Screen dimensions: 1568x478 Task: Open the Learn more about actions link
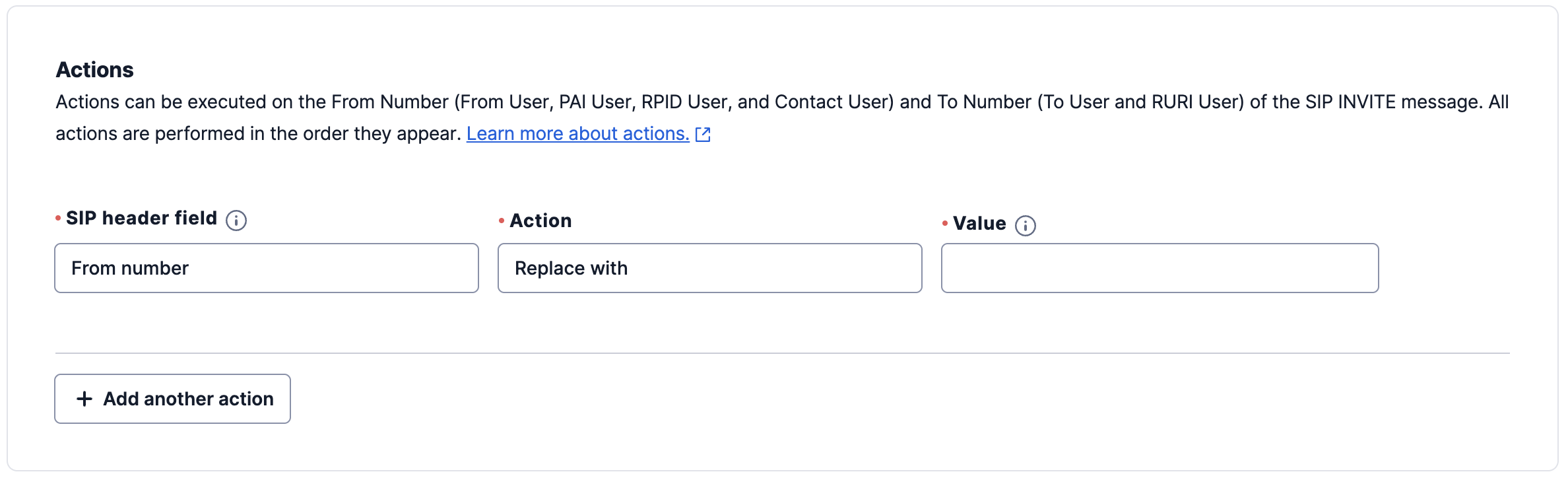coord(578,134)
